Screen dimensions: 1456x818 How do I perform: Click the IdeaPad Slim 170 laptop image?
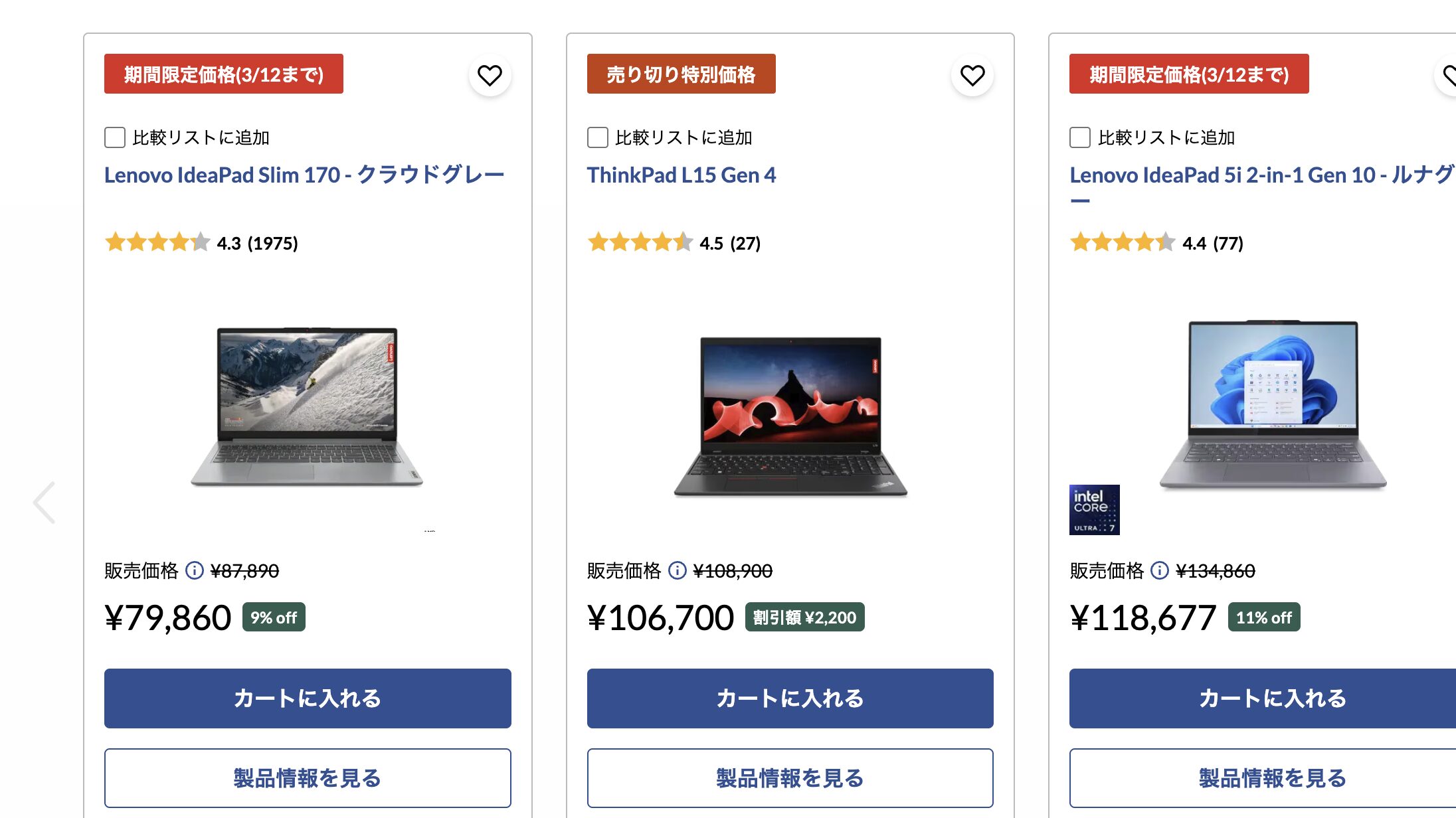coord(307,406)
